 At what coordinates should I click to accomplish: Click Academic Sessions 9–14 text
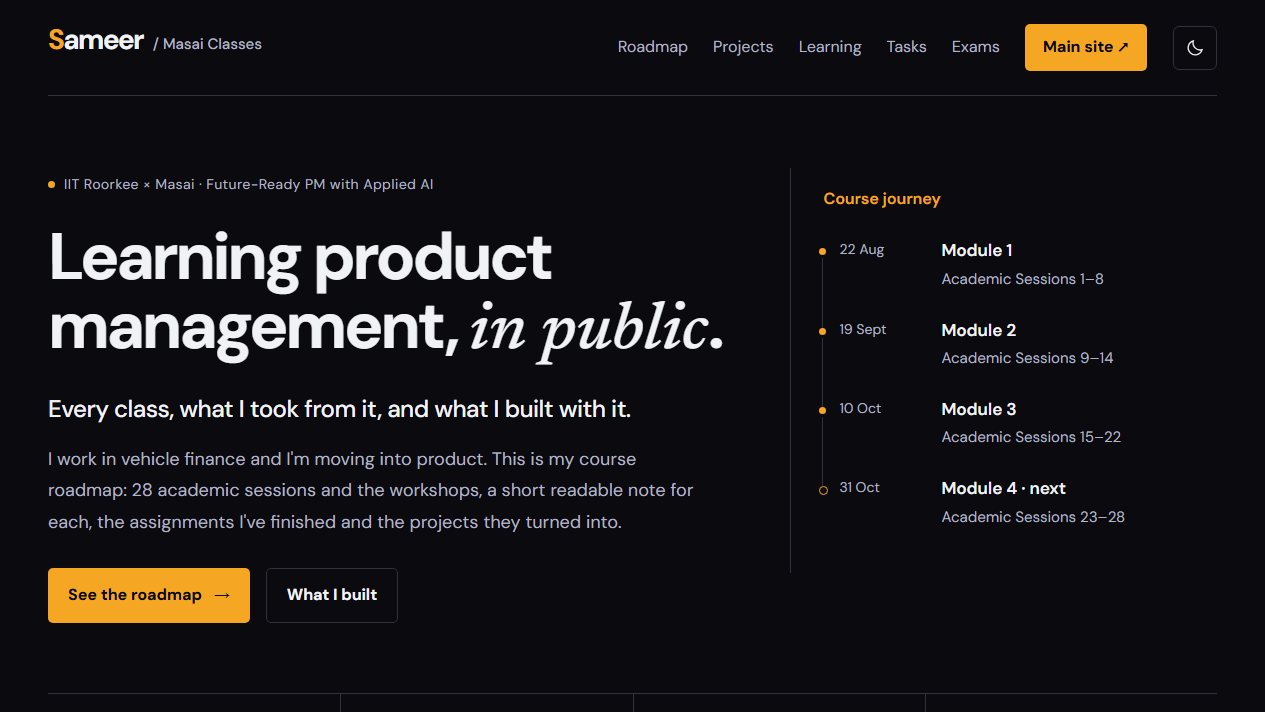click(1027, 358)
